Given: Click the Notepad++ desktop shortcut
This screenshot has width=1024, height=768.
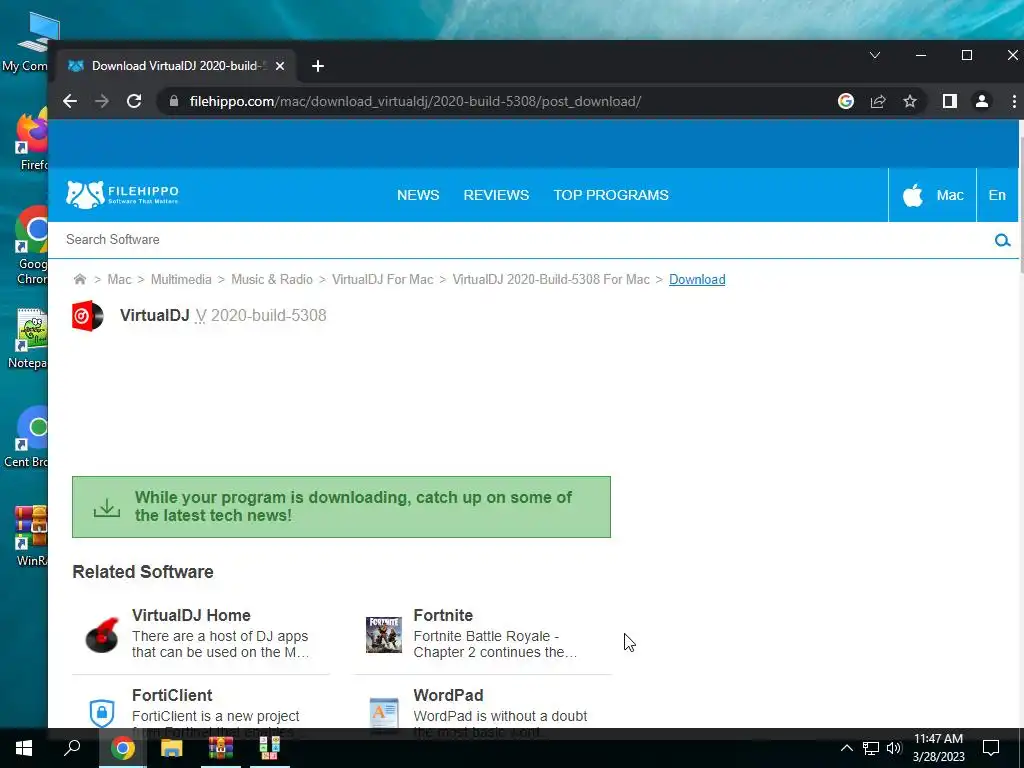Looking at the screenshot, I should [x=27, y=340].
